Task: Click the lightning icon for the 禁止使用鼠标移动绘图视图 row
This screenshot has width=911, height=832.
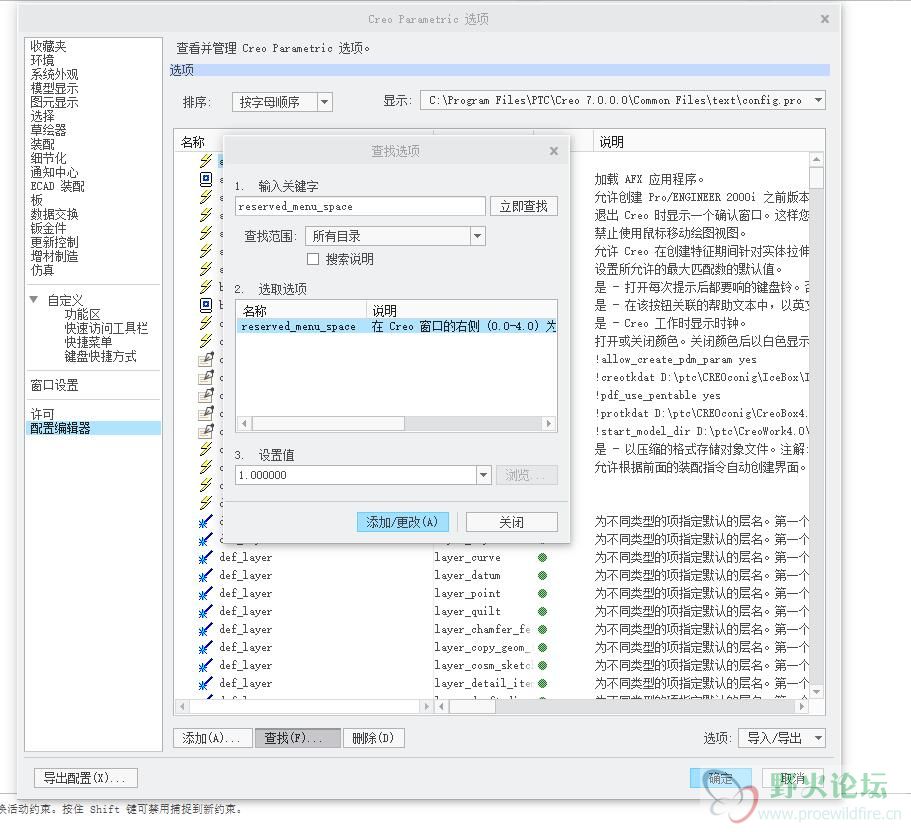Action: tap(206, 233)
